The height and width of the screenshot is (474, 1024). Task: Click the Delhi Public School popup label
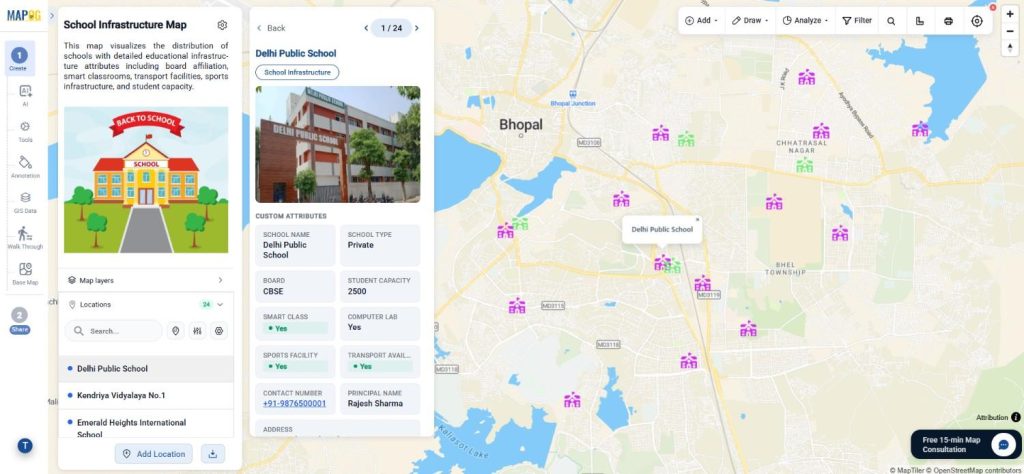[x=662, y=229]
